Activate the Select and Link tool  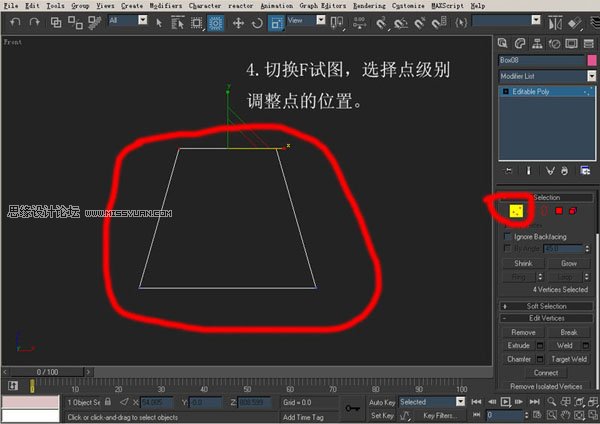tap(56, 23)
